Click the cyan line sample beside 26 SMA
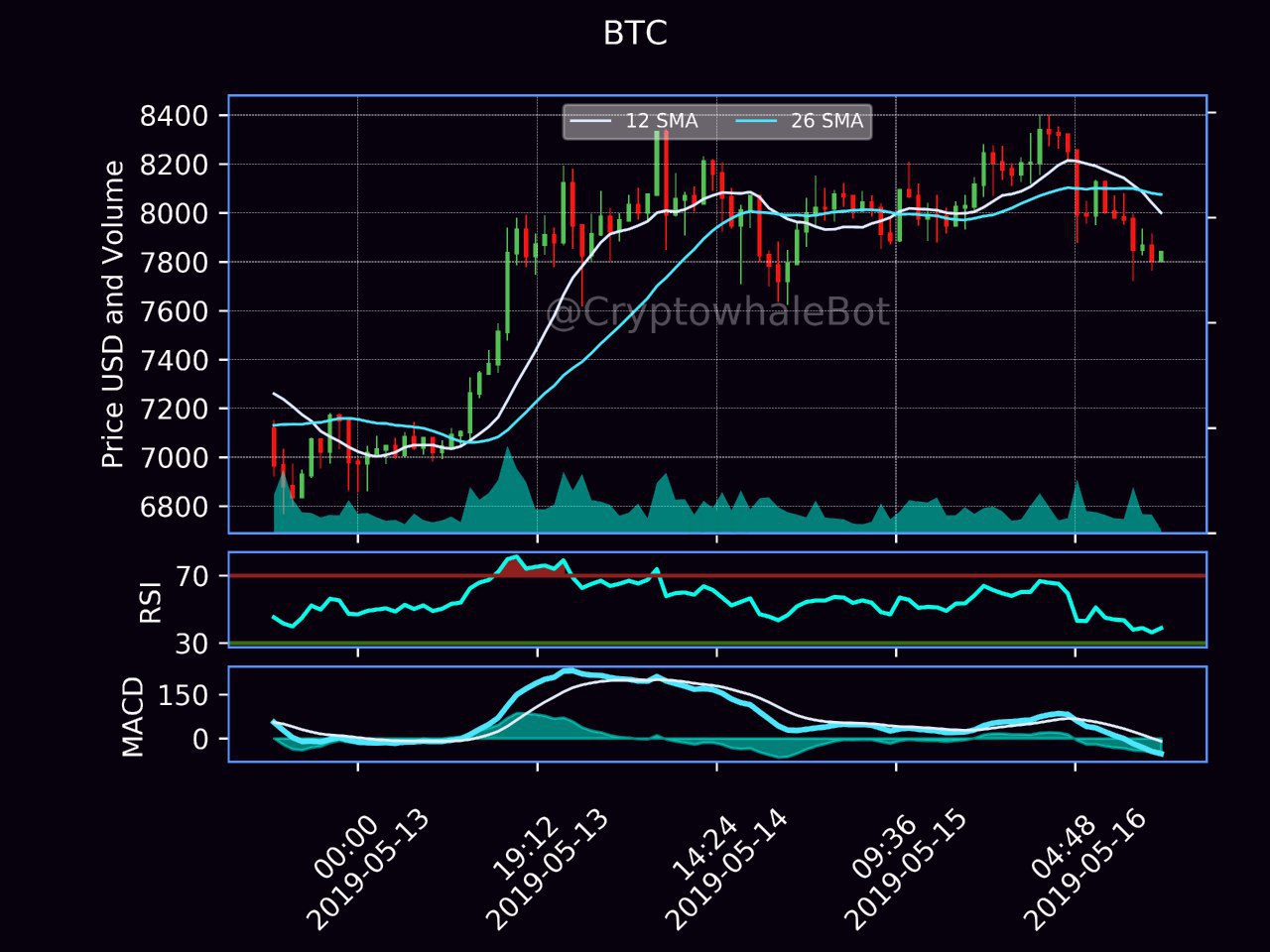Viewport: 1270px width, 952px height. [757, 122]
